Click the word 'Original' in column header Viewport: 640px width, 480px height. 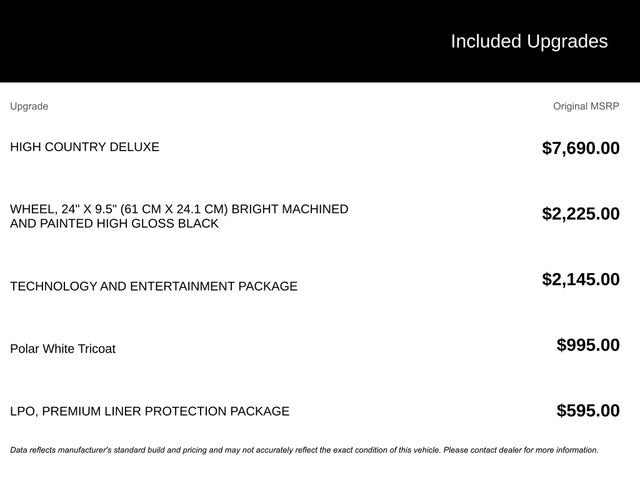tap(570, 106)
